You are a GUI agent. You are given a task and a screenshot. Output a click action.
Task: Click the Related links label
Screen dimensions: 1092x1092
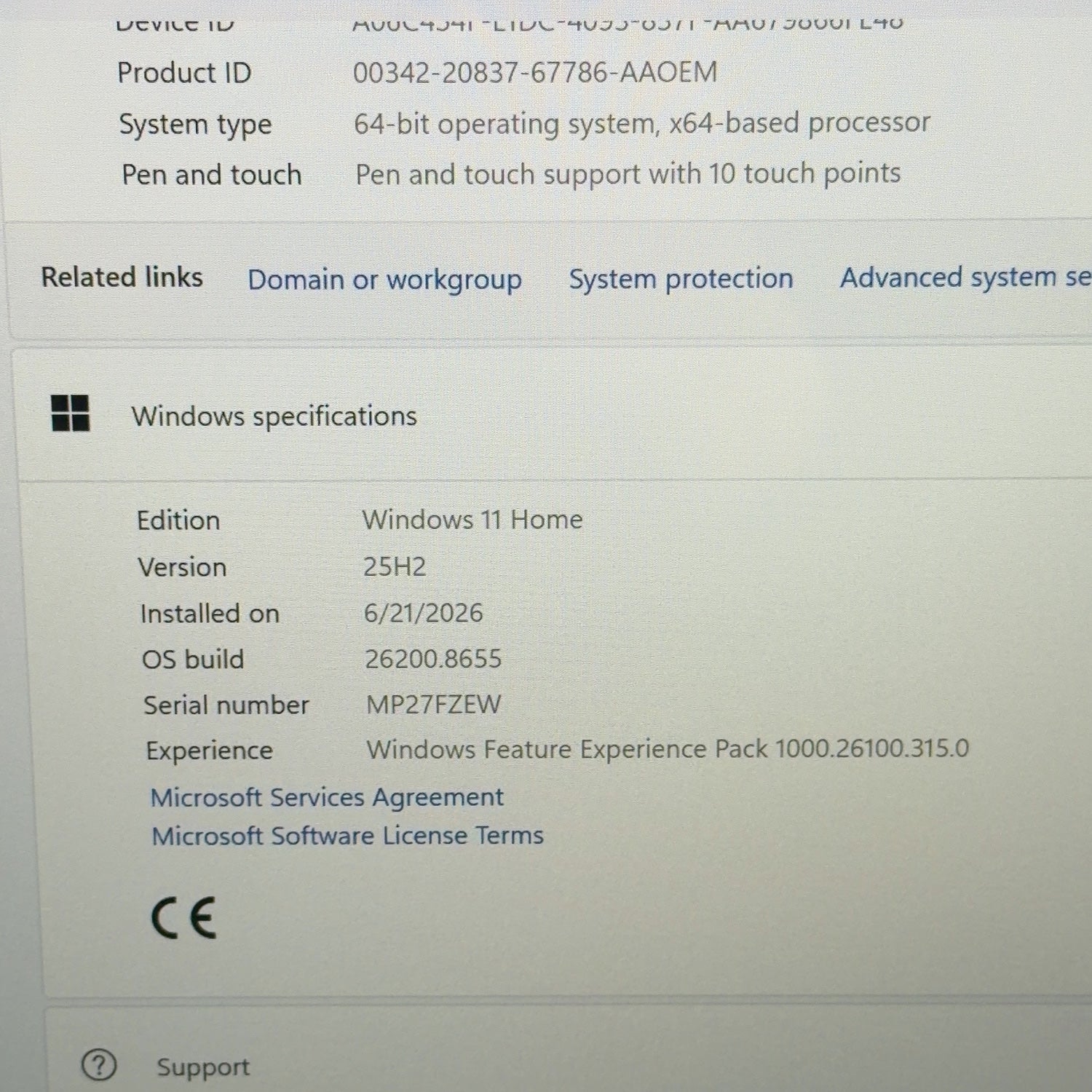tap(122, 277)
